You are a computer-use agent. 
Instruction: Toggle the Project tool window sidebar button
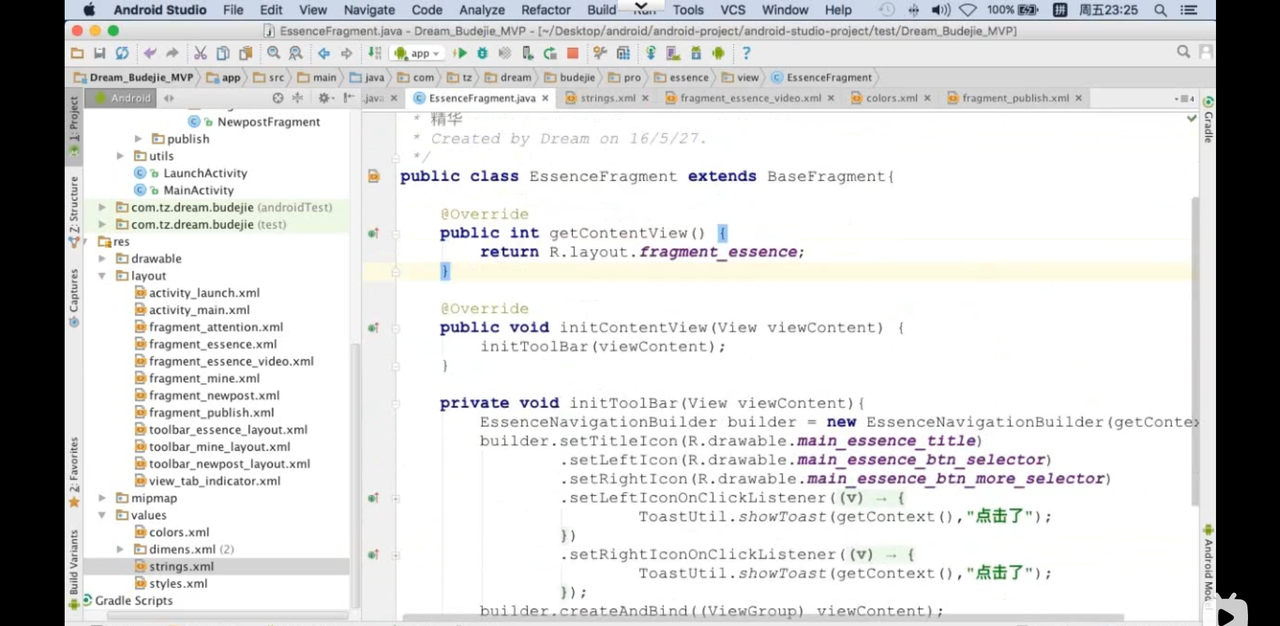[x=73, y=127]
